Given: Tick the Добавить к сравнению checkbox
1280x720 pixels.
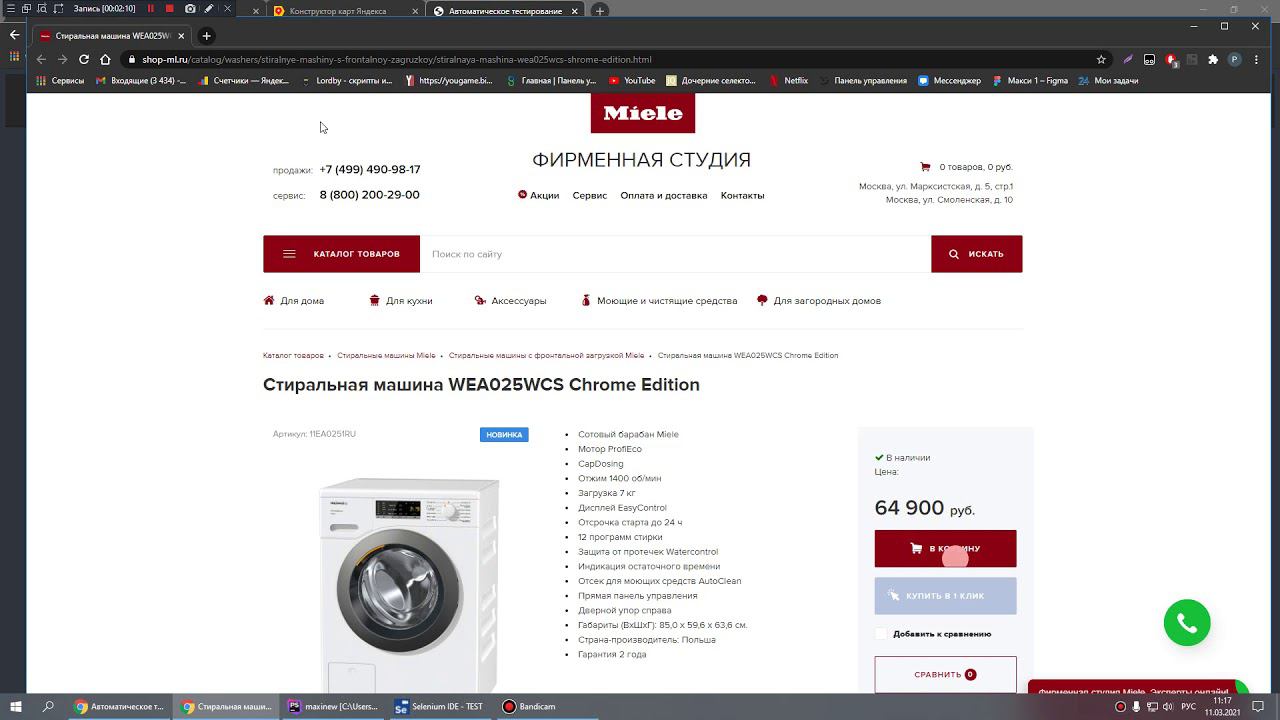Looking at the screenshot, I should 881,634.
